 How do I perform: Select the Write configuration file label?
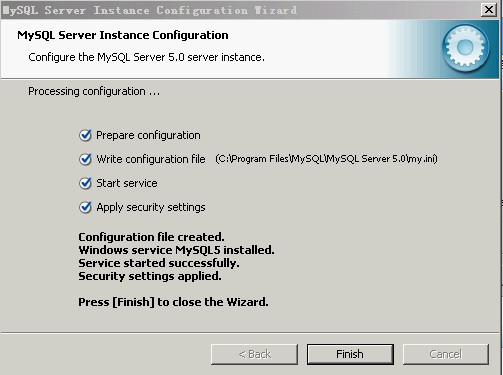[151, 159]
